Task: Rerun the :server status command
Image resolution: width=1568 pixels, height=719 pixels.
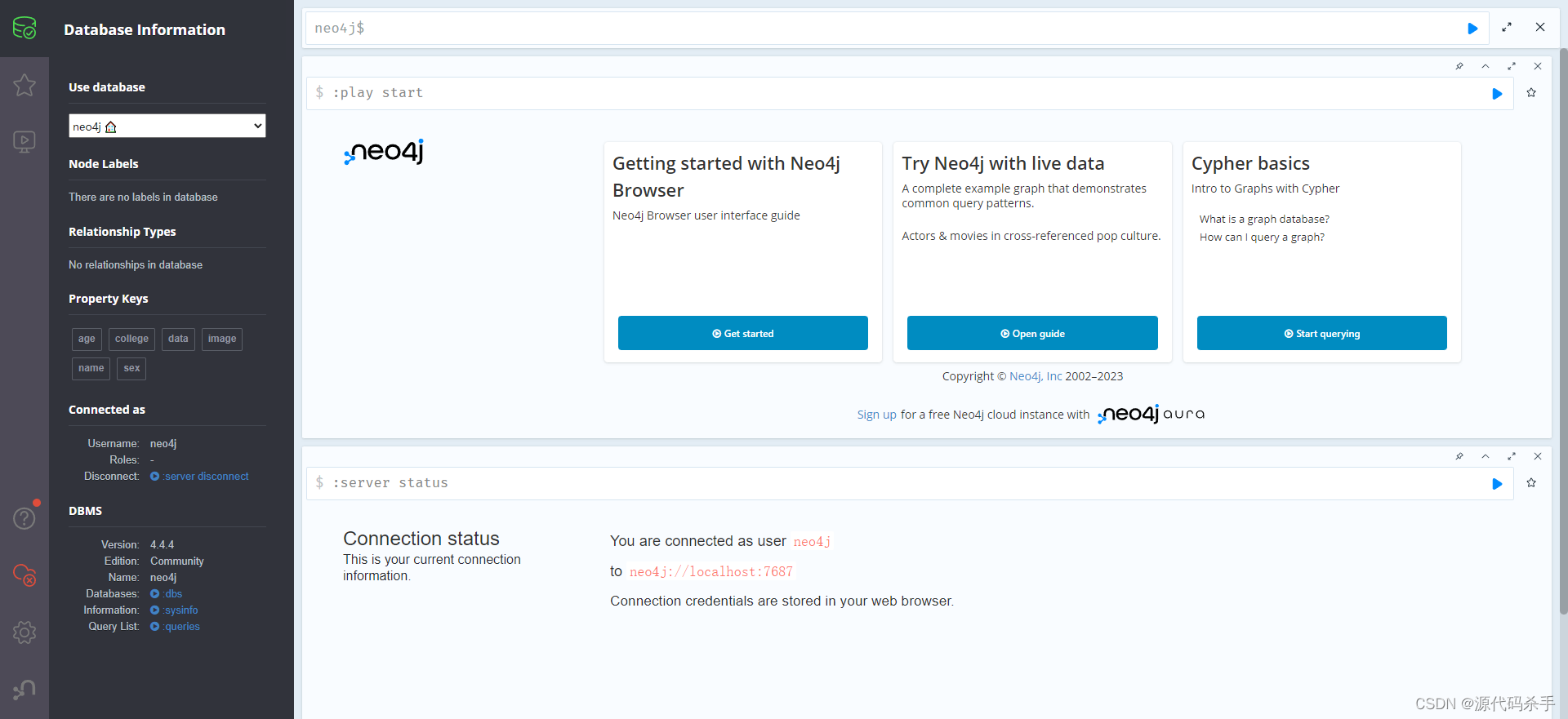Action: coord(1497,484)
